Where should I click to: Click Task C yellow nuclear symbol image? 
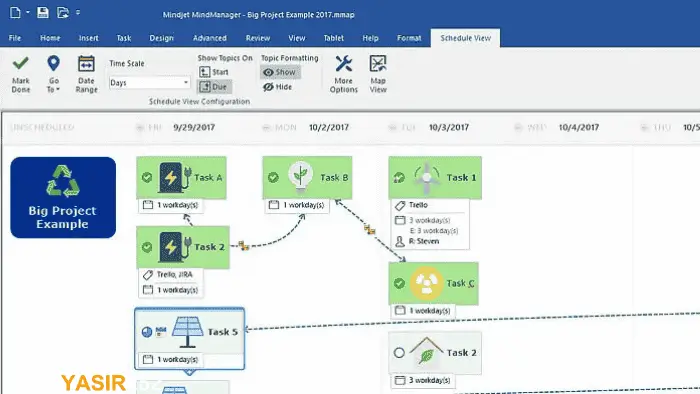pos(426,283)
